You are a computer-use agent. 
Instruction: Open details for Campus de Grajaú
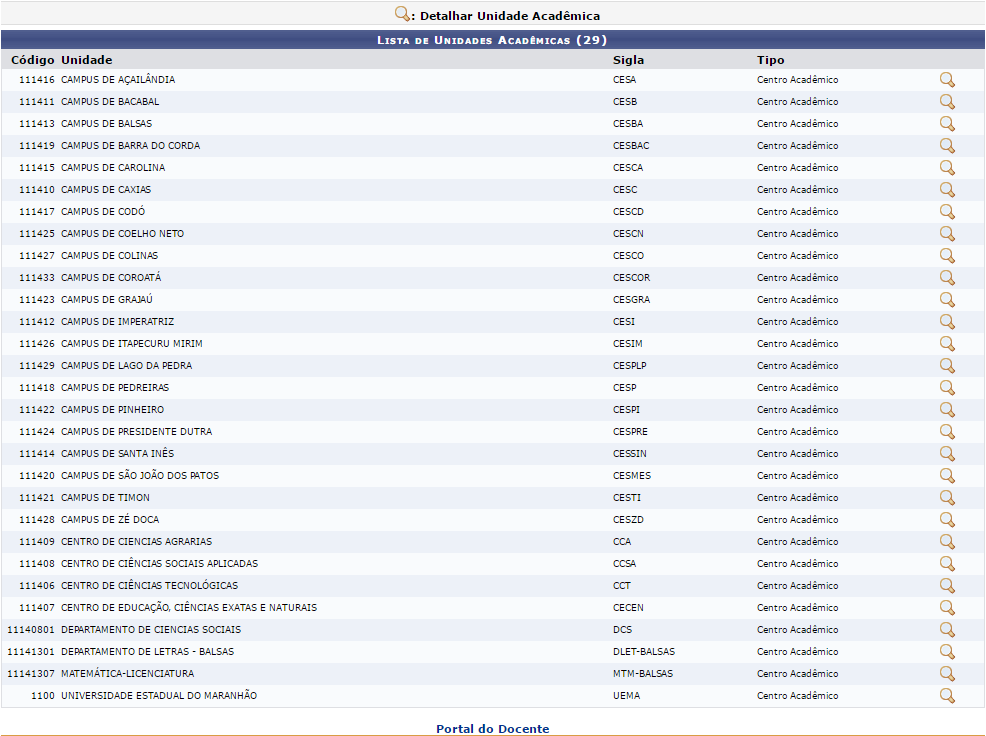coord(946,300)
